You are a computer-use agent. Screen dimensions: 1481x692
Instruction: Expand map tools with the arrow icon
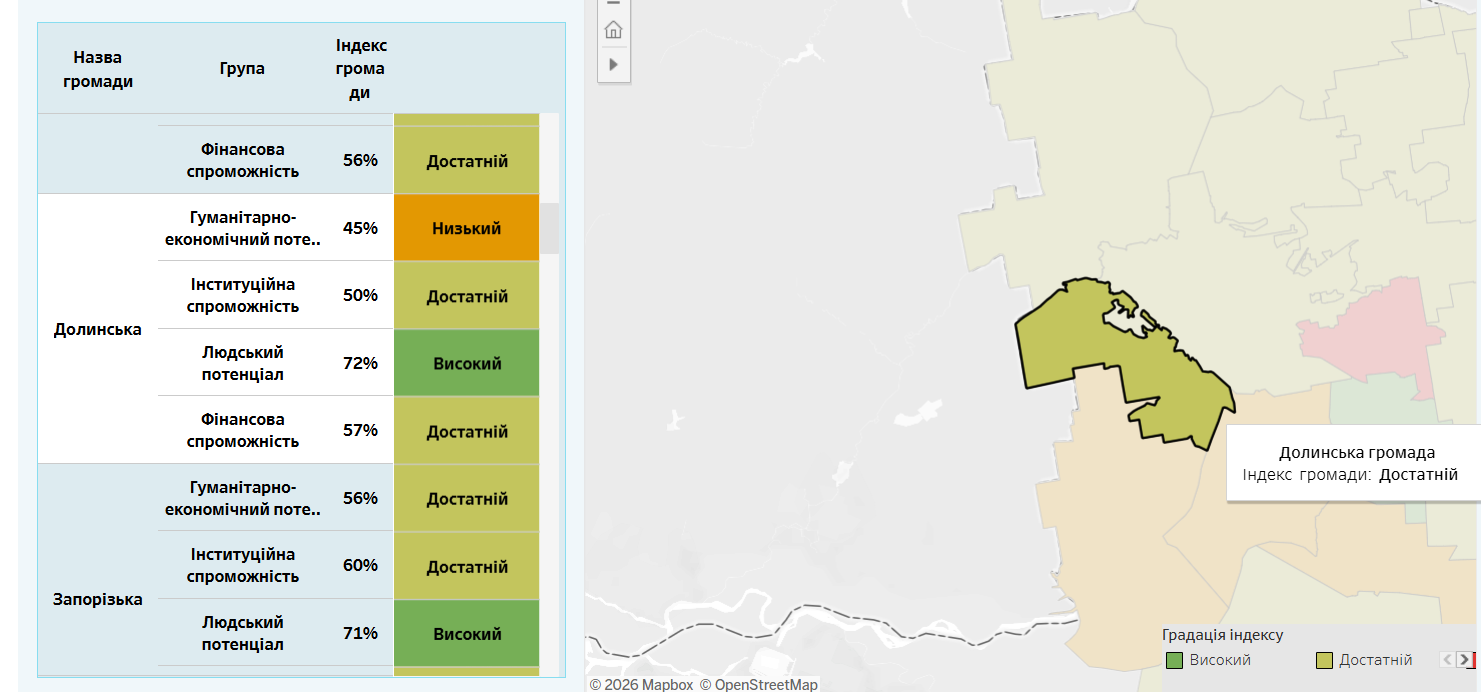tap(613, 64)
